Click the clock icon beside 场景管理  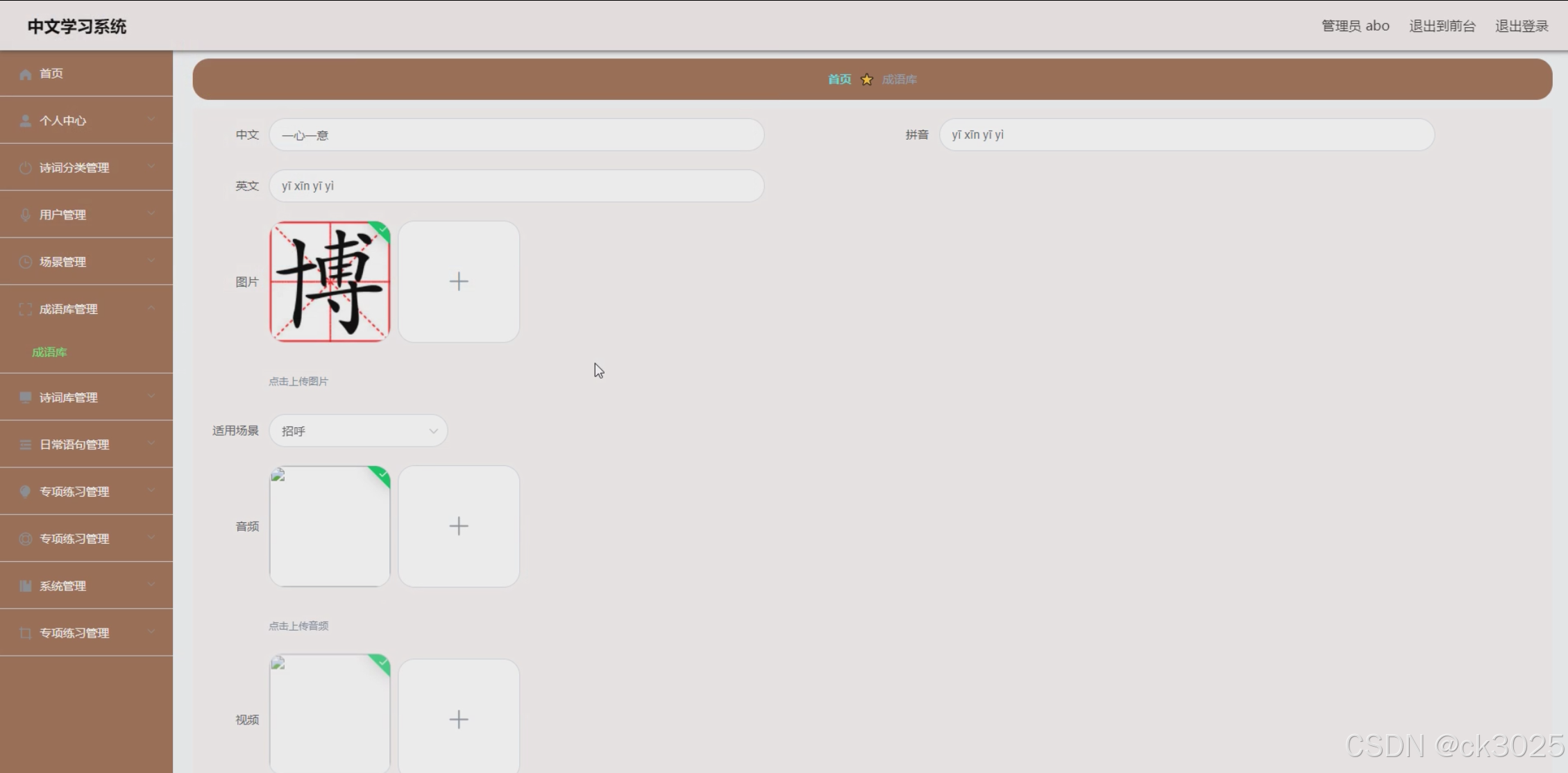point(26,262)
